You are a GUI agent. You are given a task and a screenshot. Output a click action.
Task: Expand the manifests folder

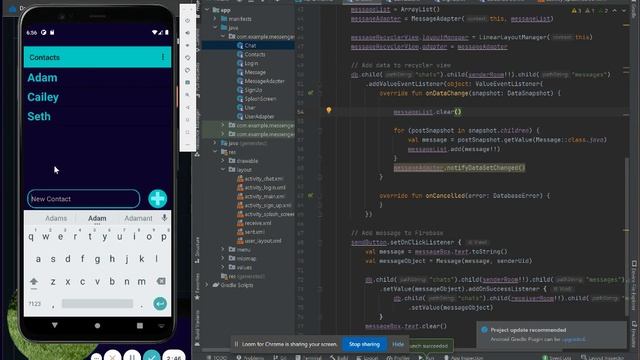(215, 19)
